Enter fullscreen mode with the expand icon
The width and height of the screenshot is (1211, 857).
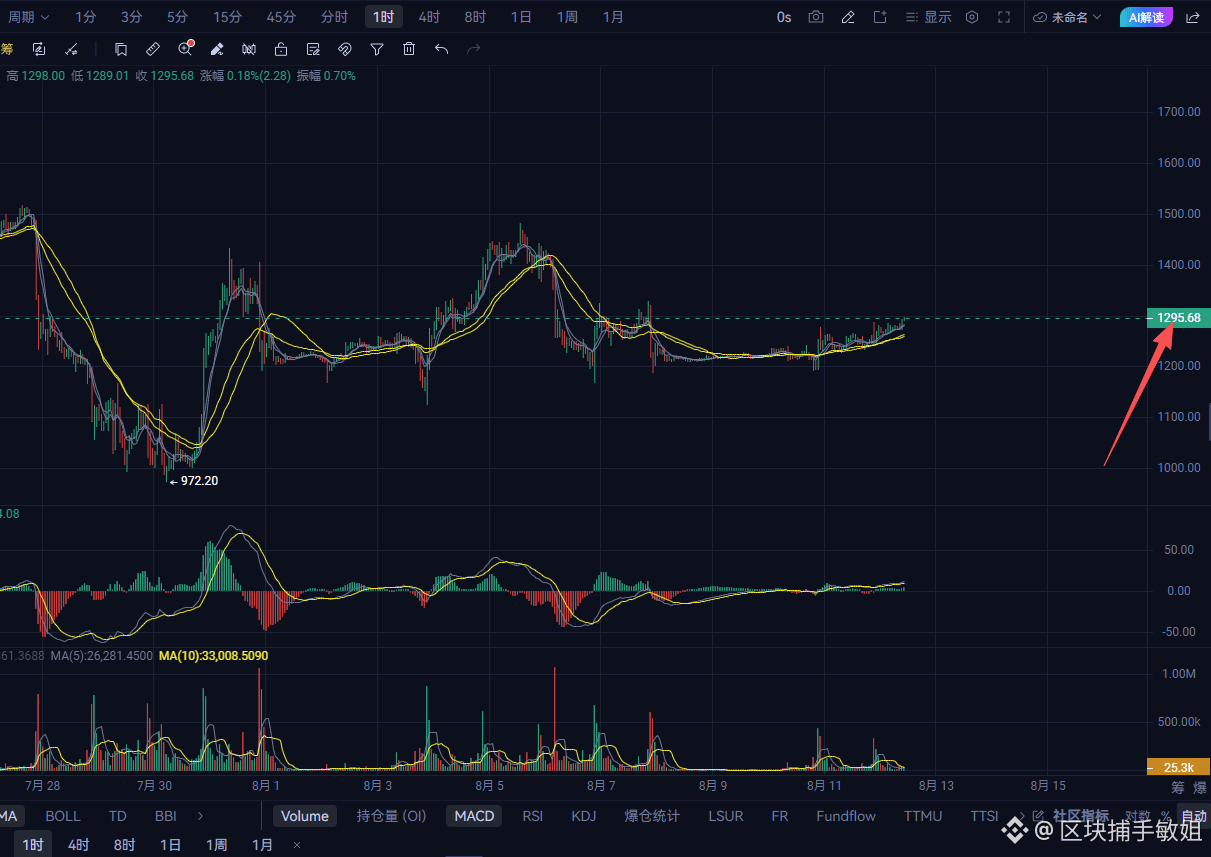[1004, 17]
